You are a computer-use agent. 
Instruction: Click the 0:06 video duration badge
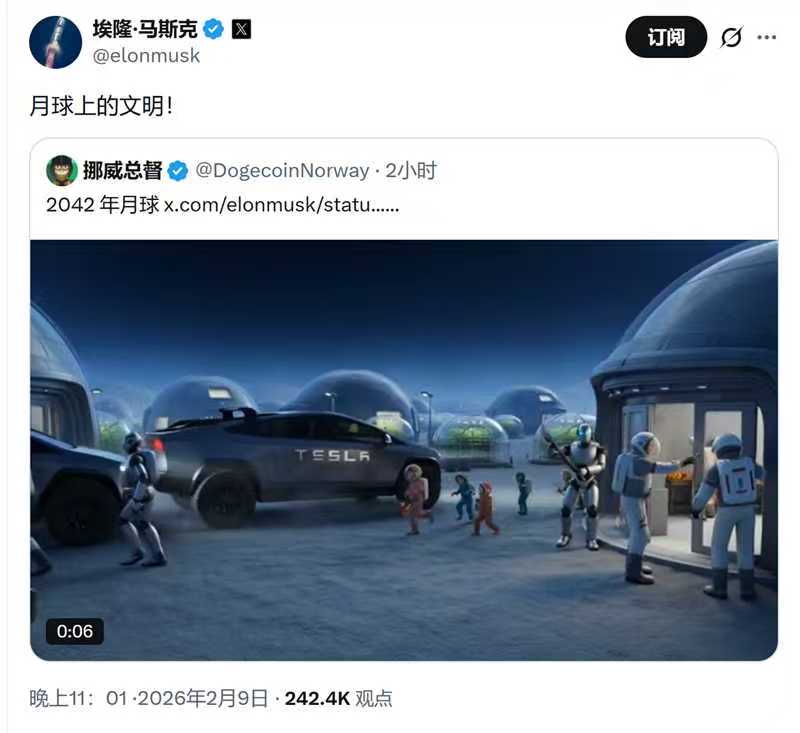click(74, 631)
